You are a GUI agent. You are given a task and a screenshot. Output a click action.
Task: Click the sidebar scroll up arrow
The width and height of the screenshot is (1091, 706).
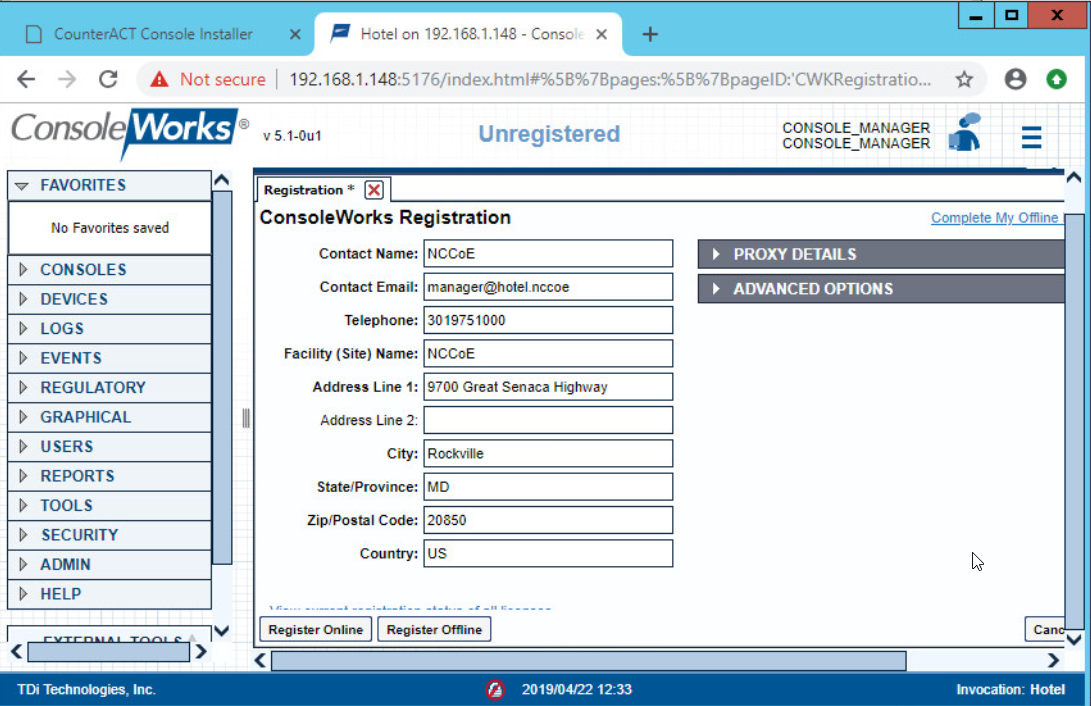point(222,180)
